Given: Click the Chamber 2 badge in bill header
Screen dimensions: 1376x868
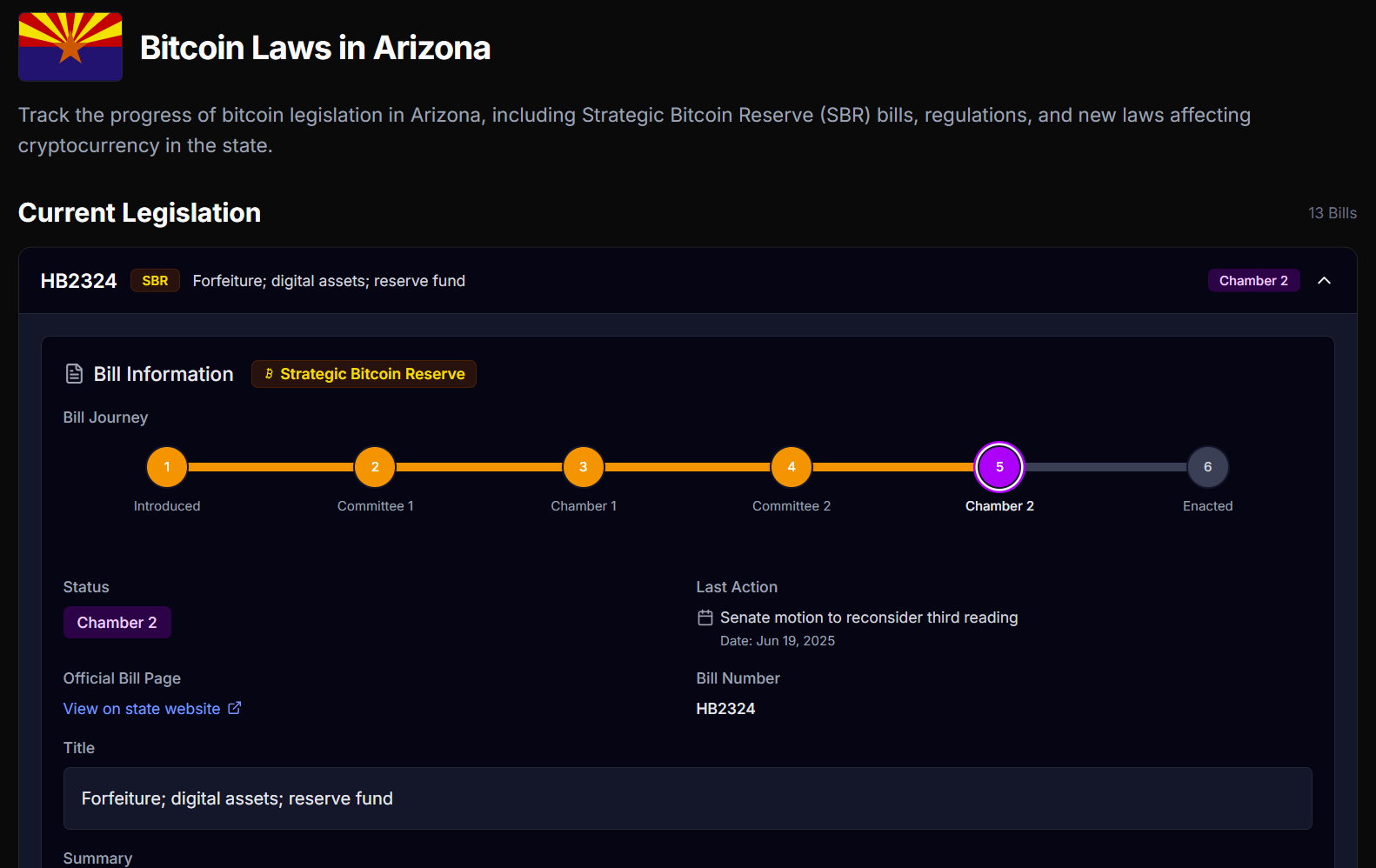Looking at the screenshot, I should 1252,281.
